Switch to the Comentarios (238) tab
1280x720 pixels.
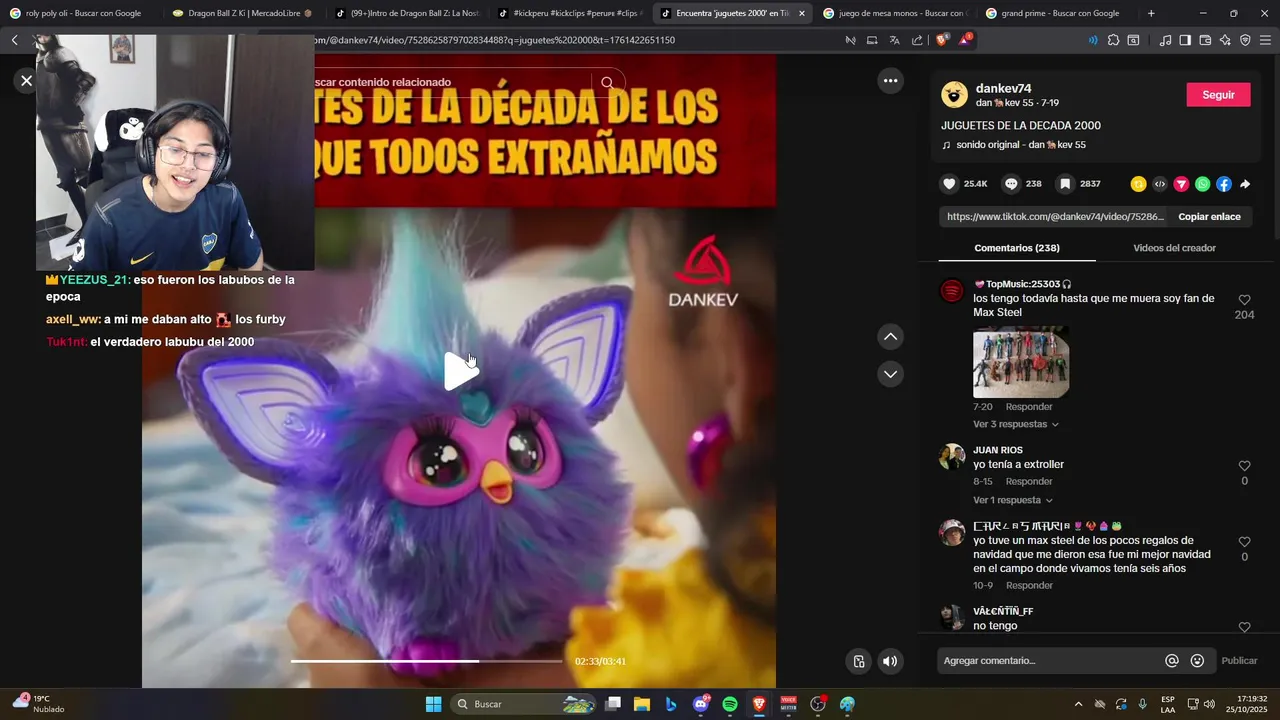(1017, 248)
